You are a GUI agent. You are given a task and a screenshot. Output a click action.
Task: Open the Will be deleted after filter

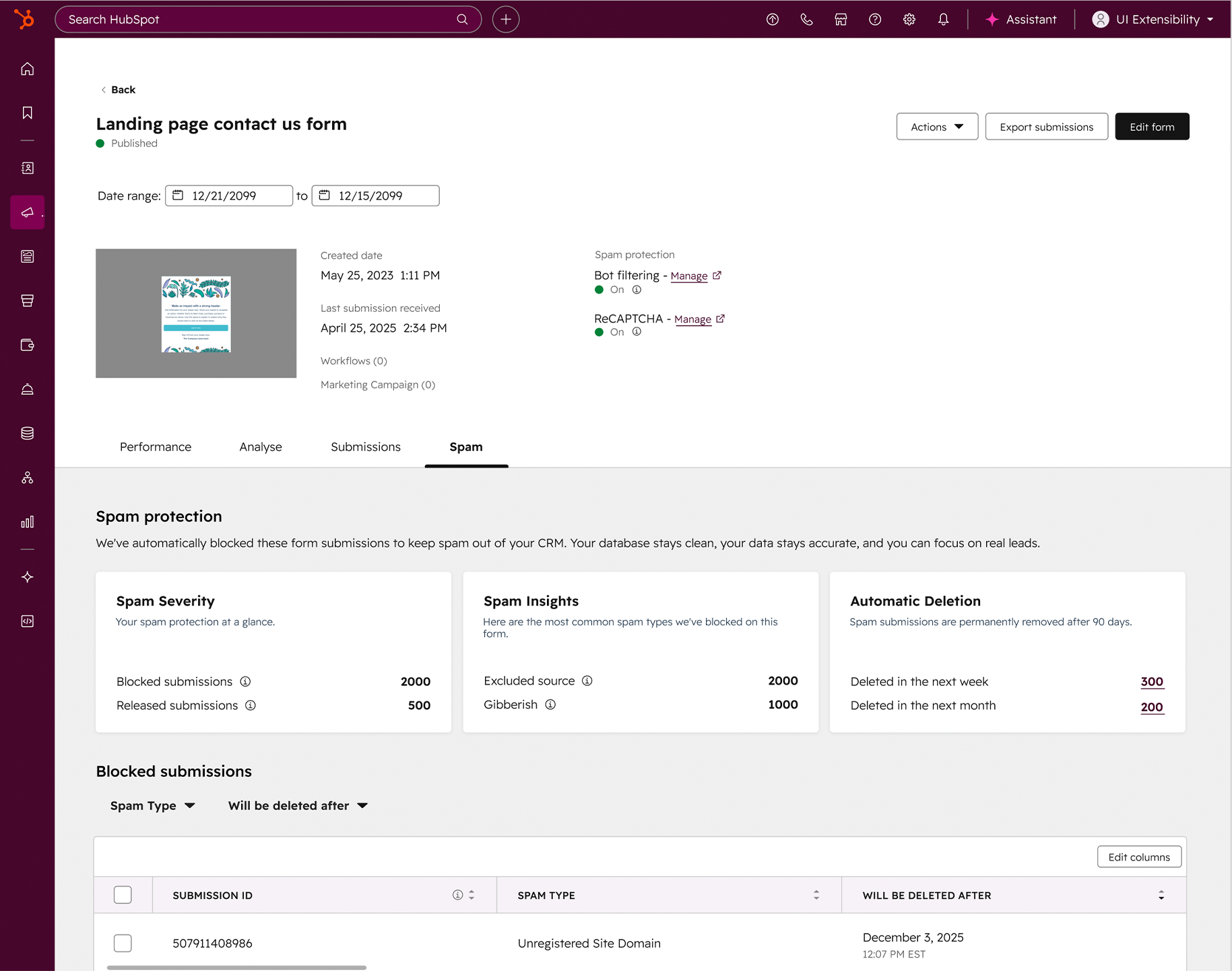click(298, 806)
